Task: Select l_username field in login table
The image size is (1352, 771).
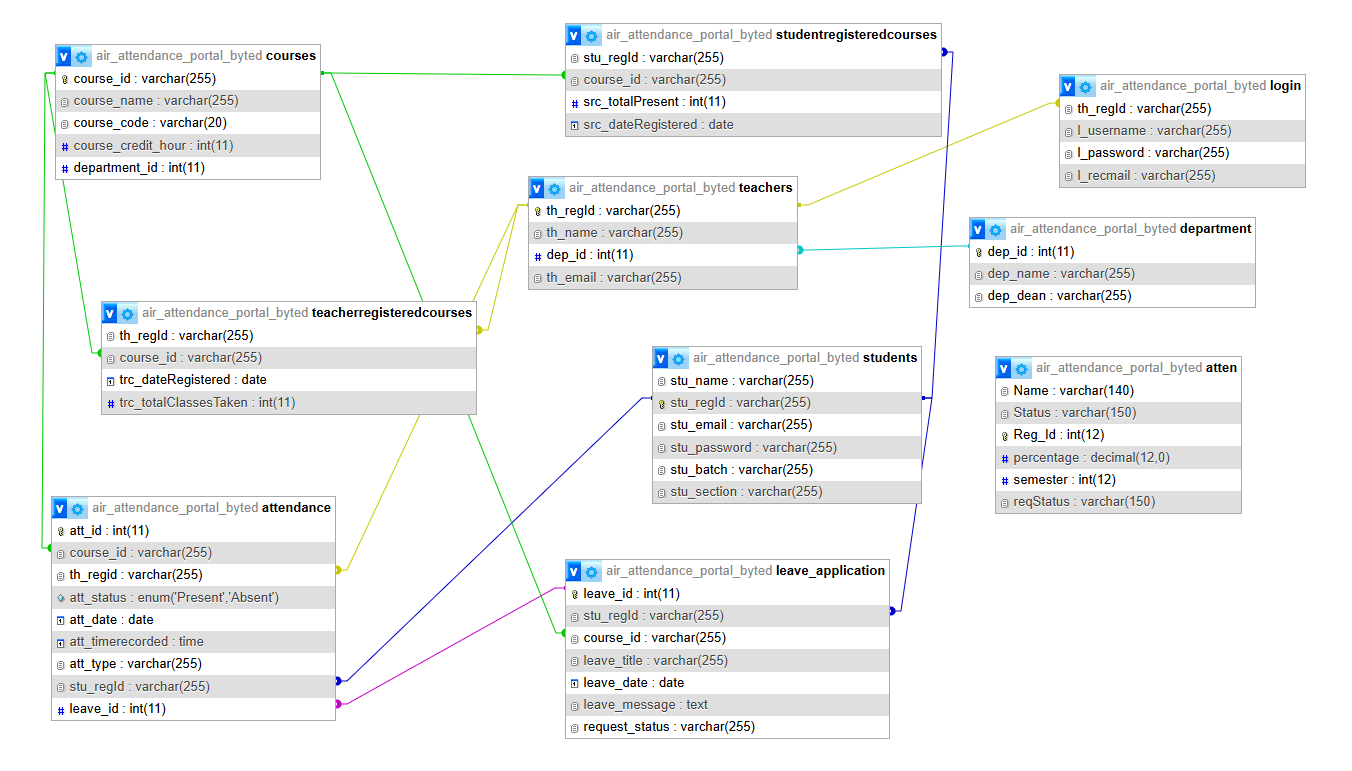Action: (x=1183, y=131)
